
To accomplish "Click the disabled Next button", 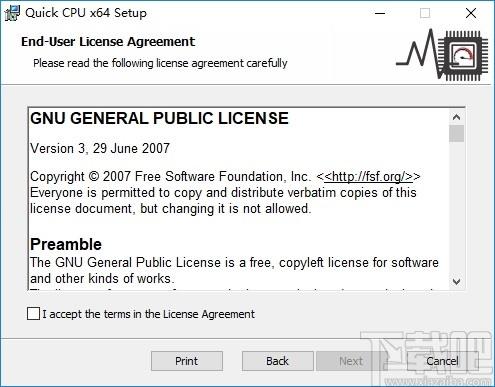I will pyautogui.click(x=351, y=361).
